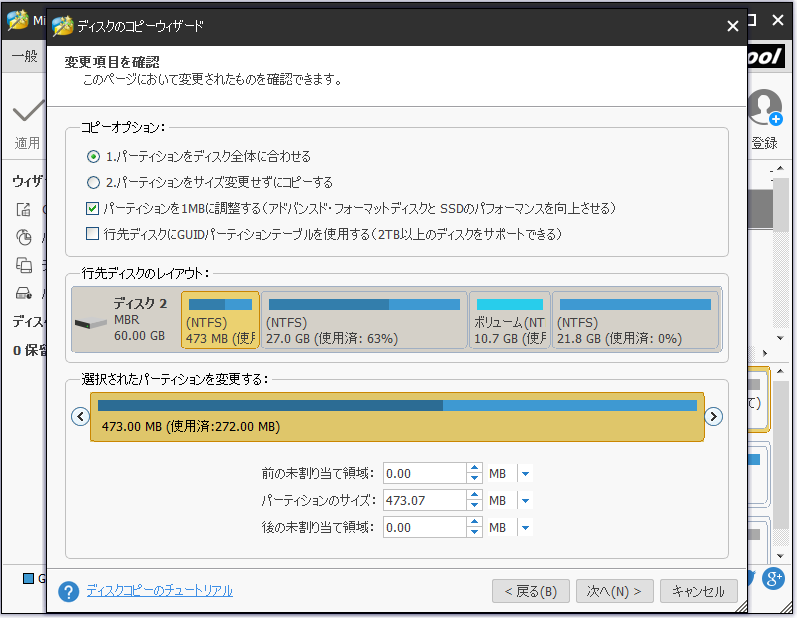This screenshot has height=618, width=797.
Task: Click the wizard icon in dialog title bar
Action: (x=63, y=25)
